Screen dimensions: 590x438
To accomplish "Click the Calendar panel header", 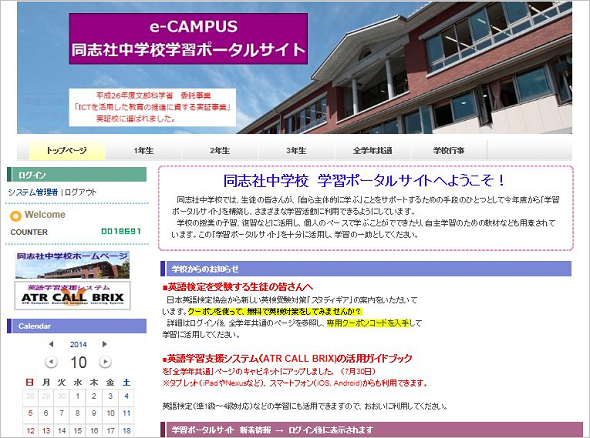I will [77, 326].
